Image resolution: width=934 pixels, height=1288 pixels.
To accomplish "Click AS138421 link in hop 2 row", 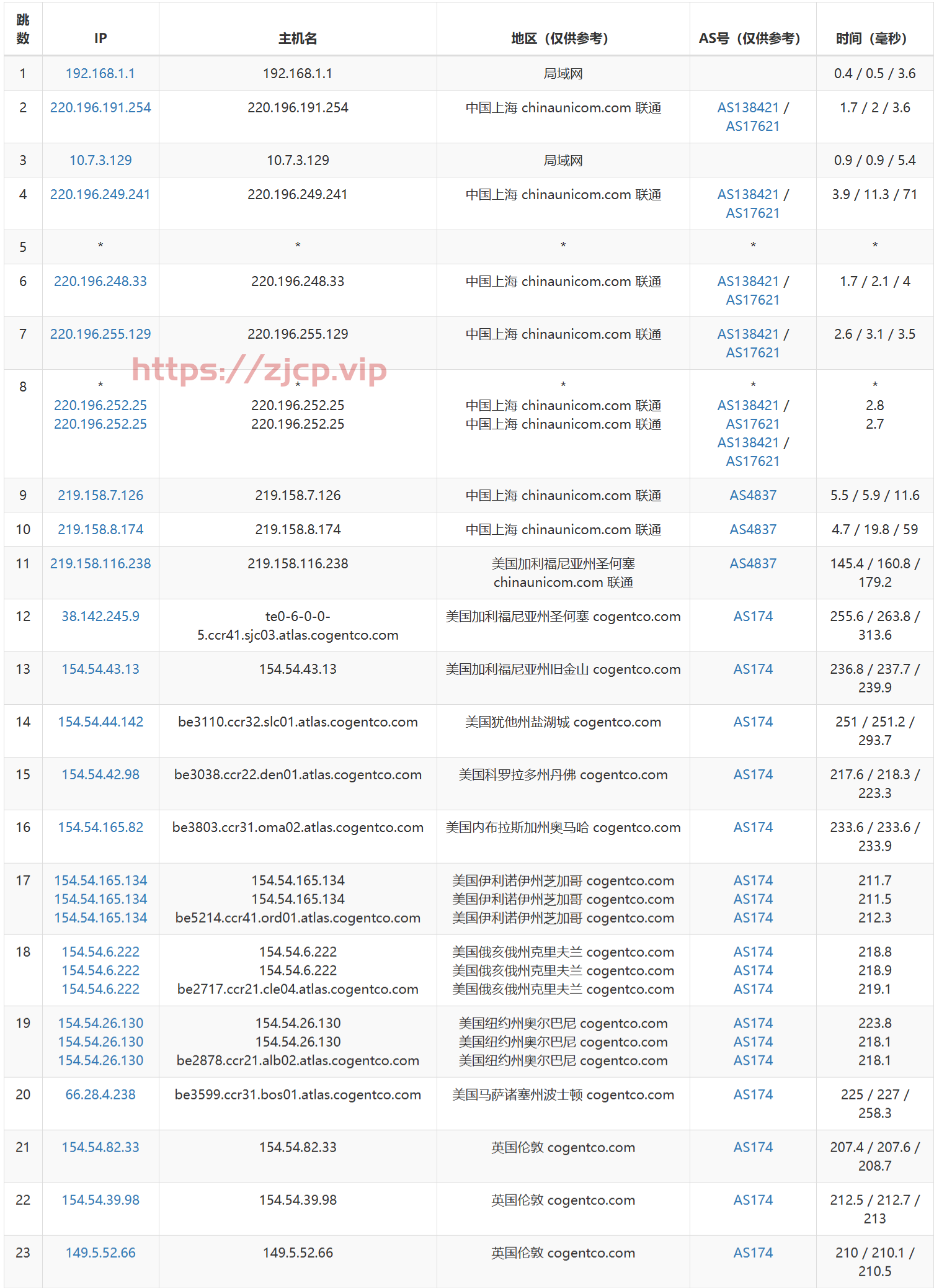I will click(x=748, y=107).
